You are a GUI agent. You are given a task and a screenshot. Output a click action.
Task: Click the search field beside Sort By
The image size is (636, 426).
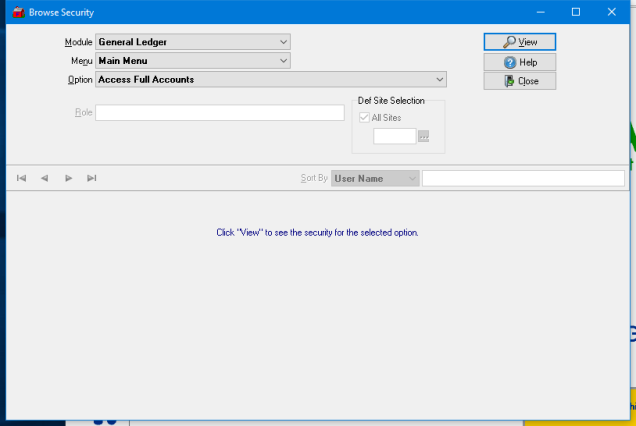click(522, 178)
